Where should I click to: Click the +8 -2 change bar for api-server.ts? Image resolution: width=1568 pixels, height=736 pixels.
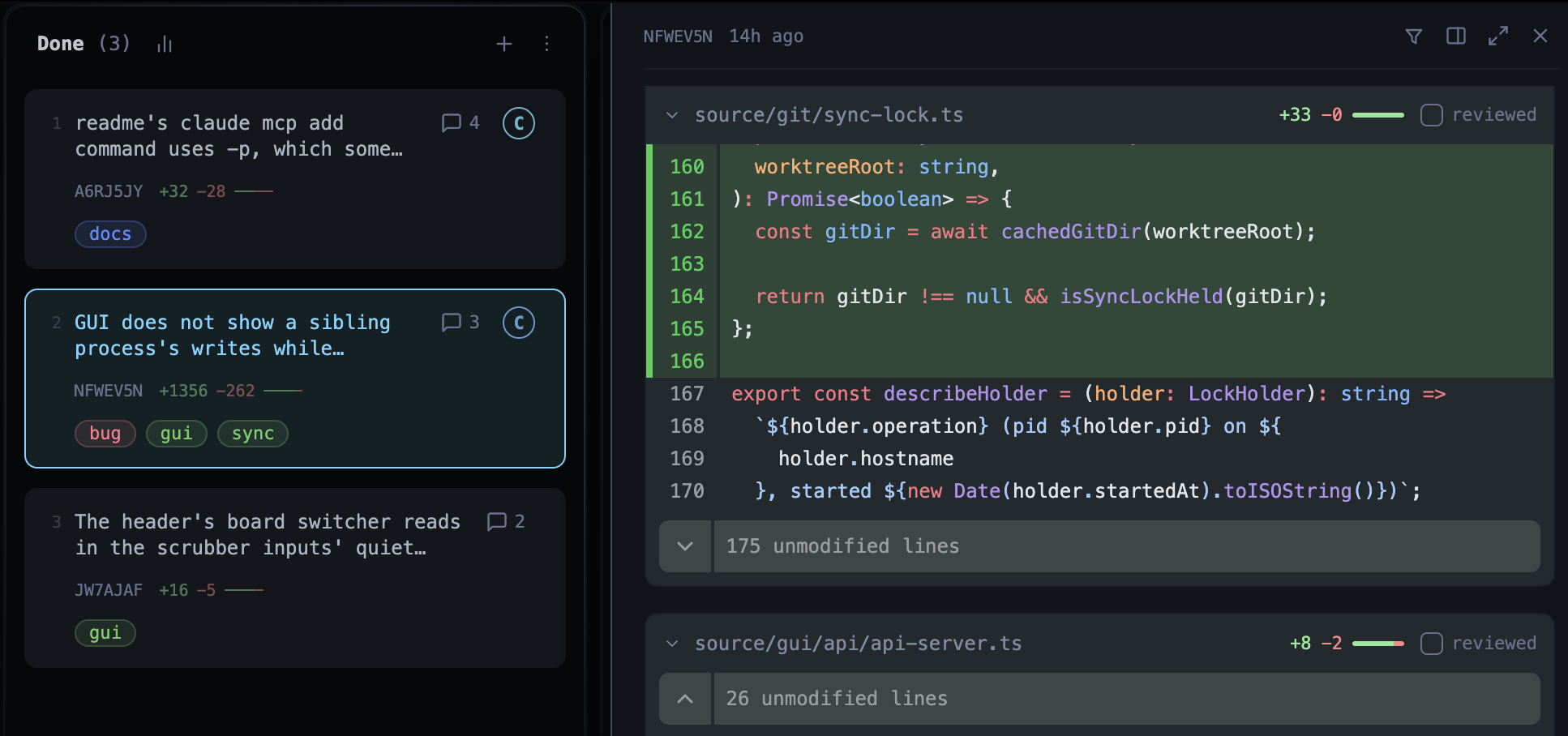coord(1378,644)
